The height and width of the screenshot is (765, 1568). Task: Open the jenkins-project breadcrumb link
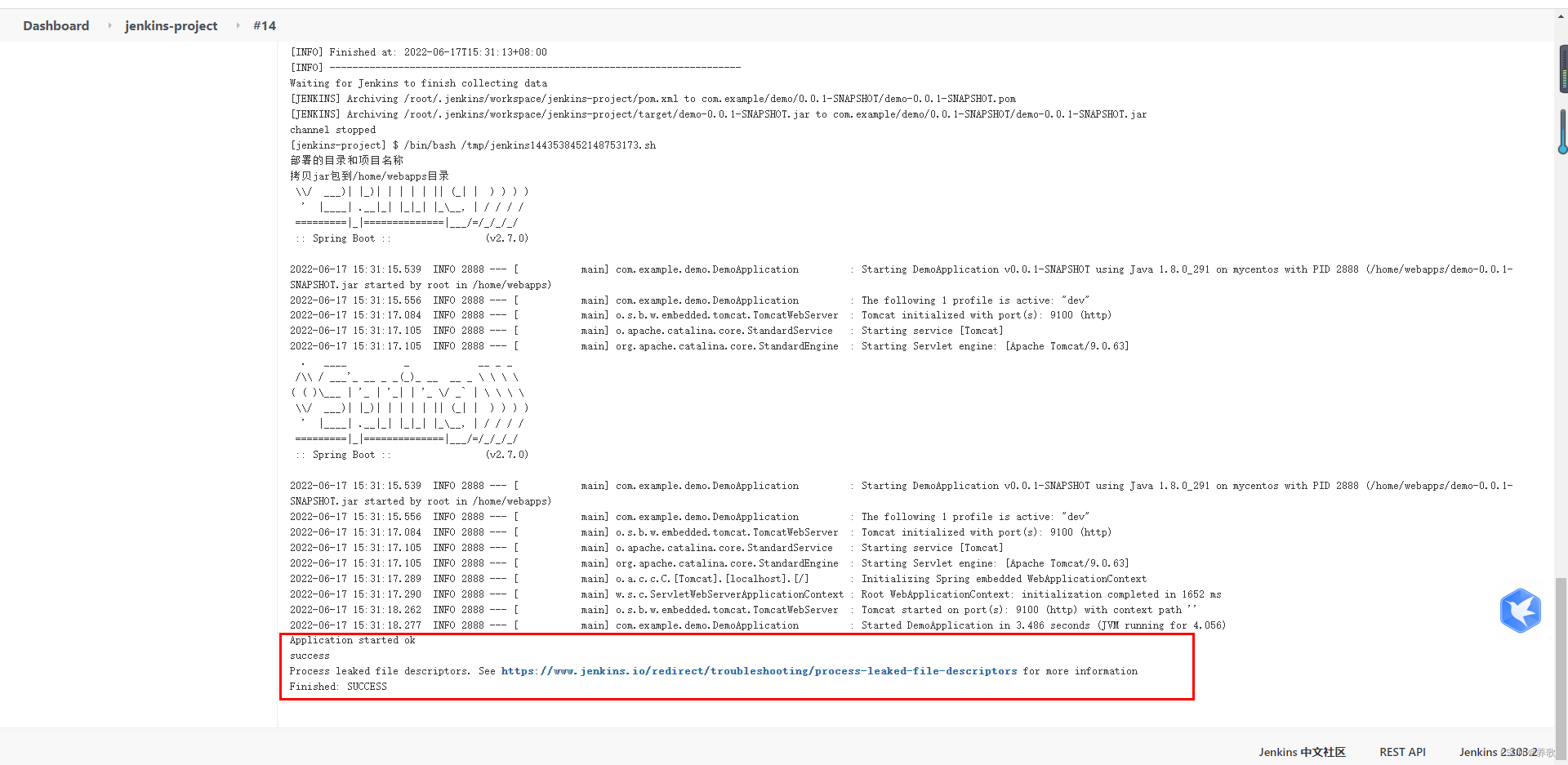coord(171,25)
